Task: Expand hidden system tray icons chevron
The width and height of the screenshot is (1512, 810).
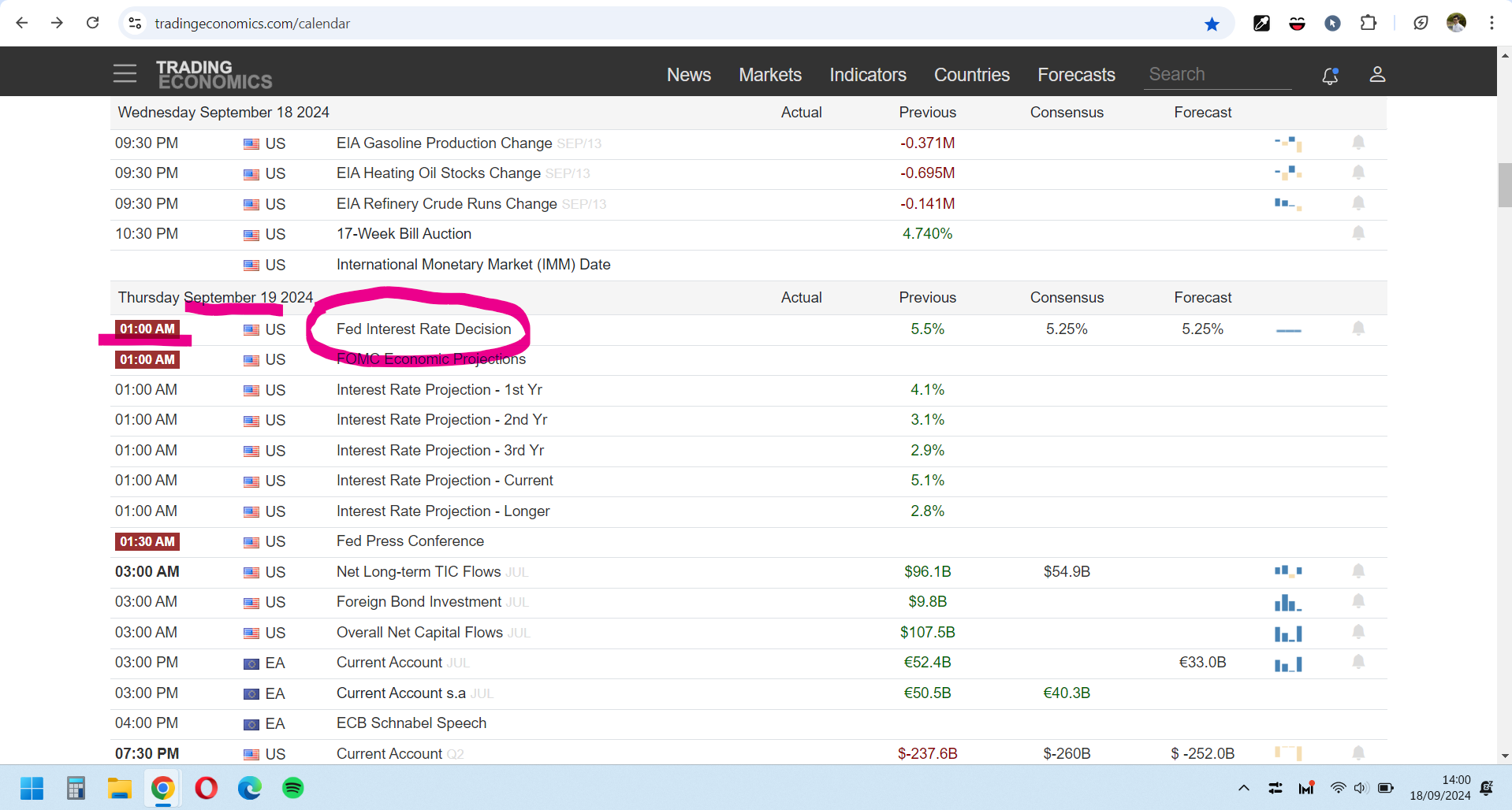Action: pos(1244,788)
